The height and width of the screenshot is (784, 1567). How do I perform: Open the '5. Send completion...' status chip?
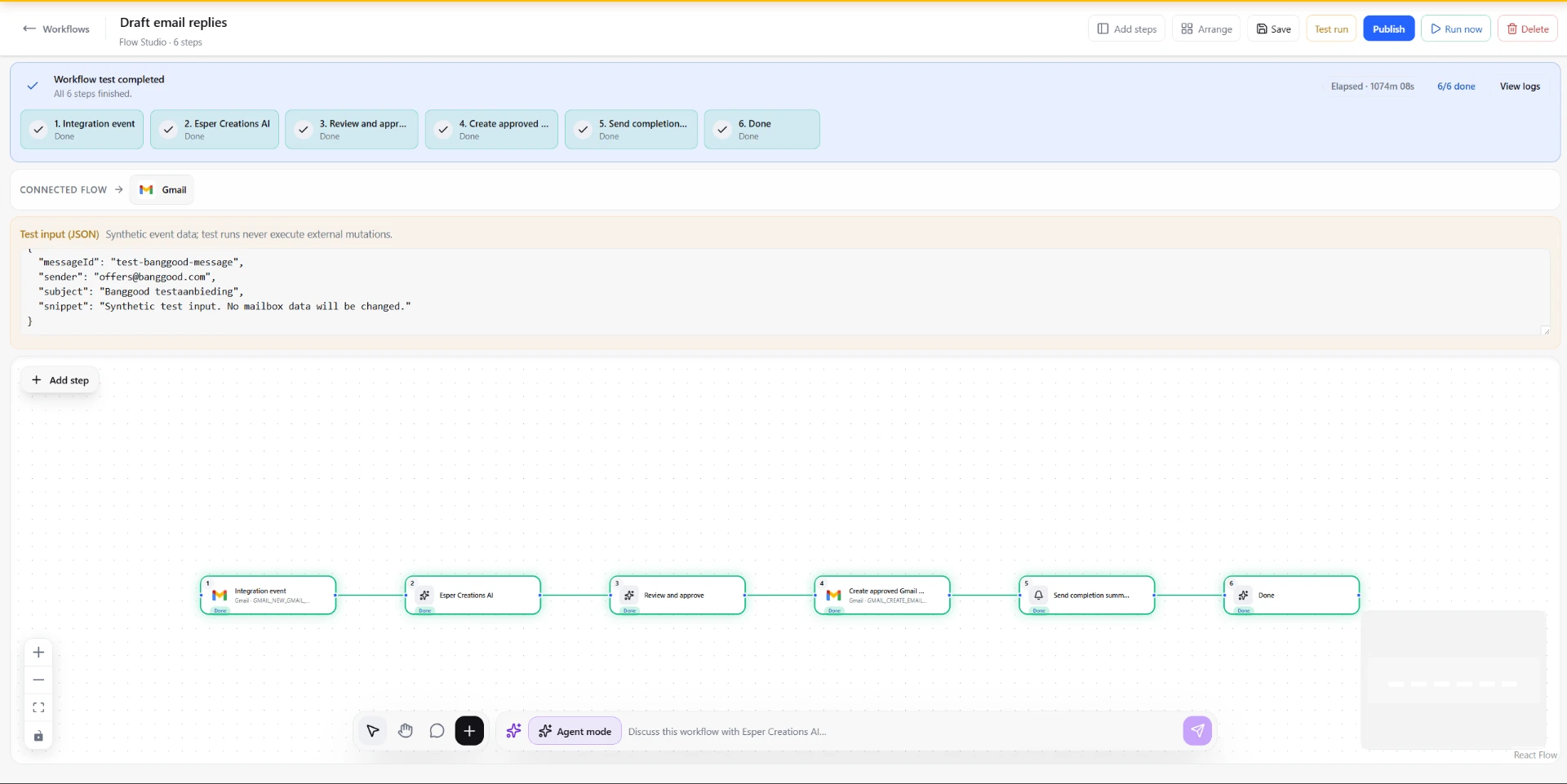(x=632, y=130)
